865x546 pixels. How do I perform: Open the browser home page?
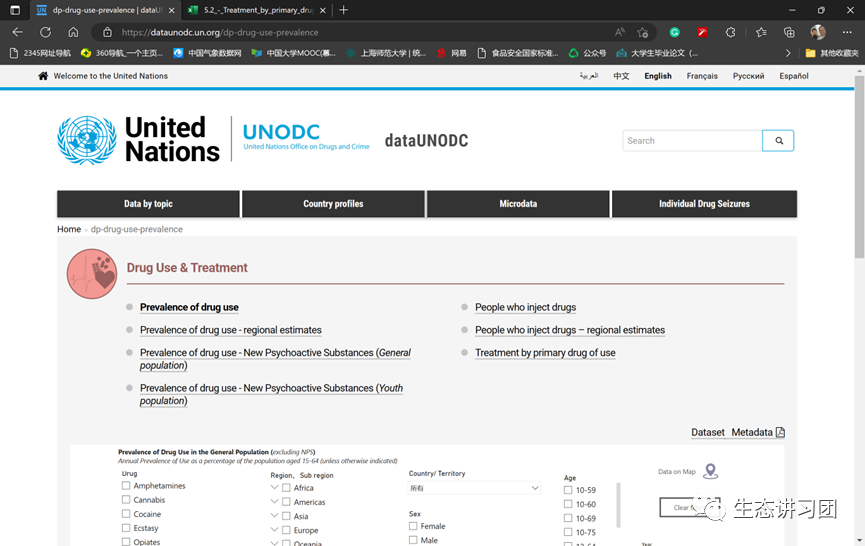[x=73, y=32]
